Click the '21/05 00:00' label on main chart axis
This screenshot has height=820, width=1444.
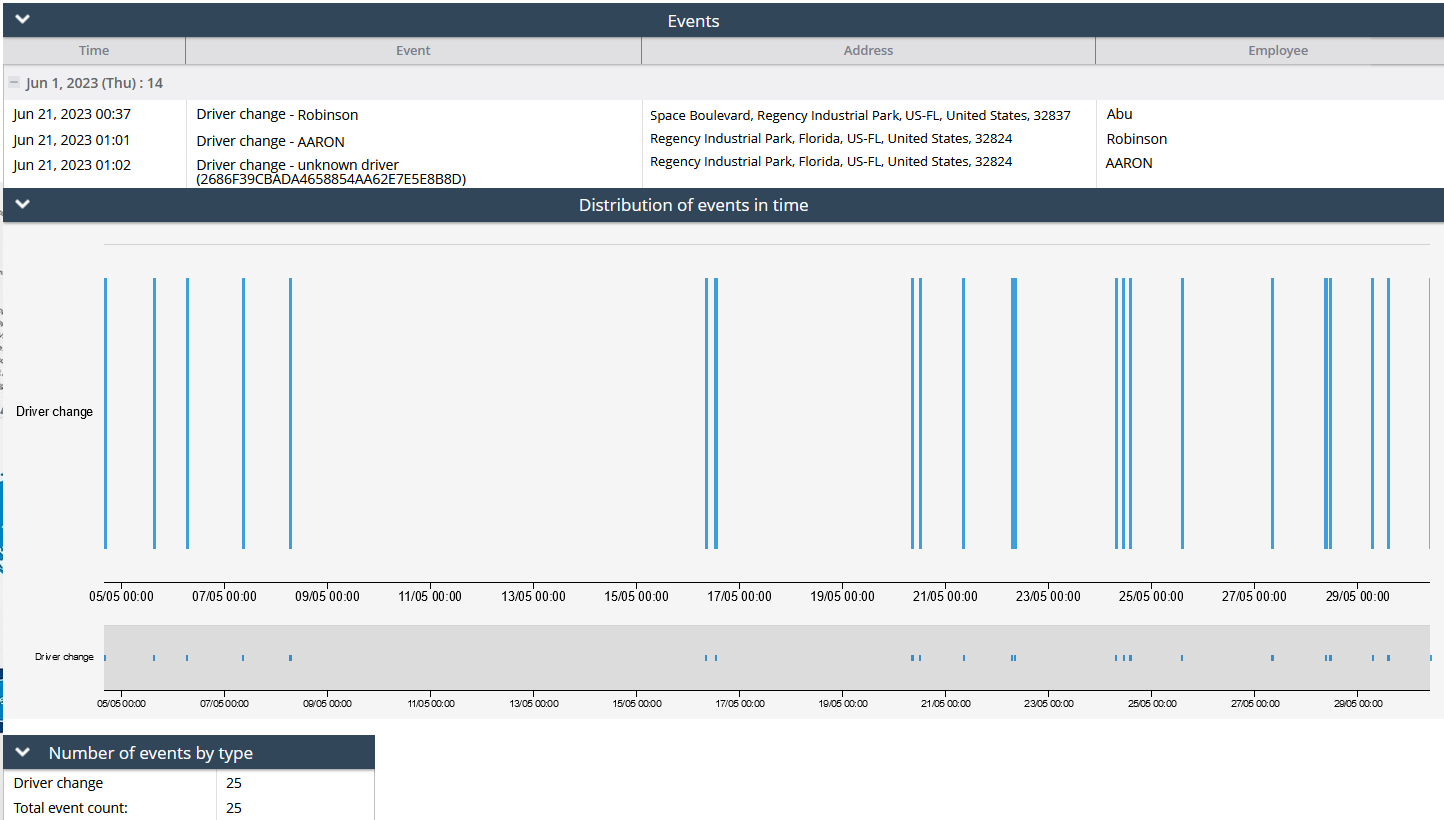coord(945,597)
